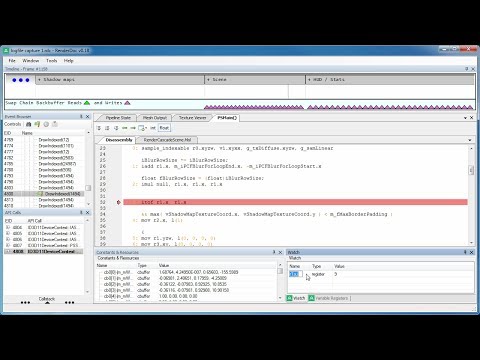Screen dimensions: 480x360
Task: Expand the Callstack section arrow
Action: 47,303
